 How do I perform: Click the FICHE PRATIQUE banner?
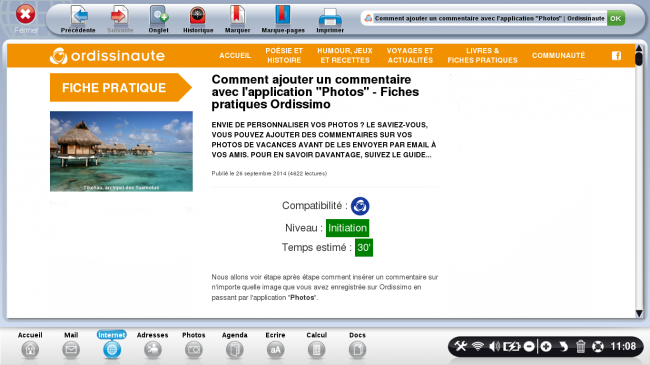coord(120,88)
